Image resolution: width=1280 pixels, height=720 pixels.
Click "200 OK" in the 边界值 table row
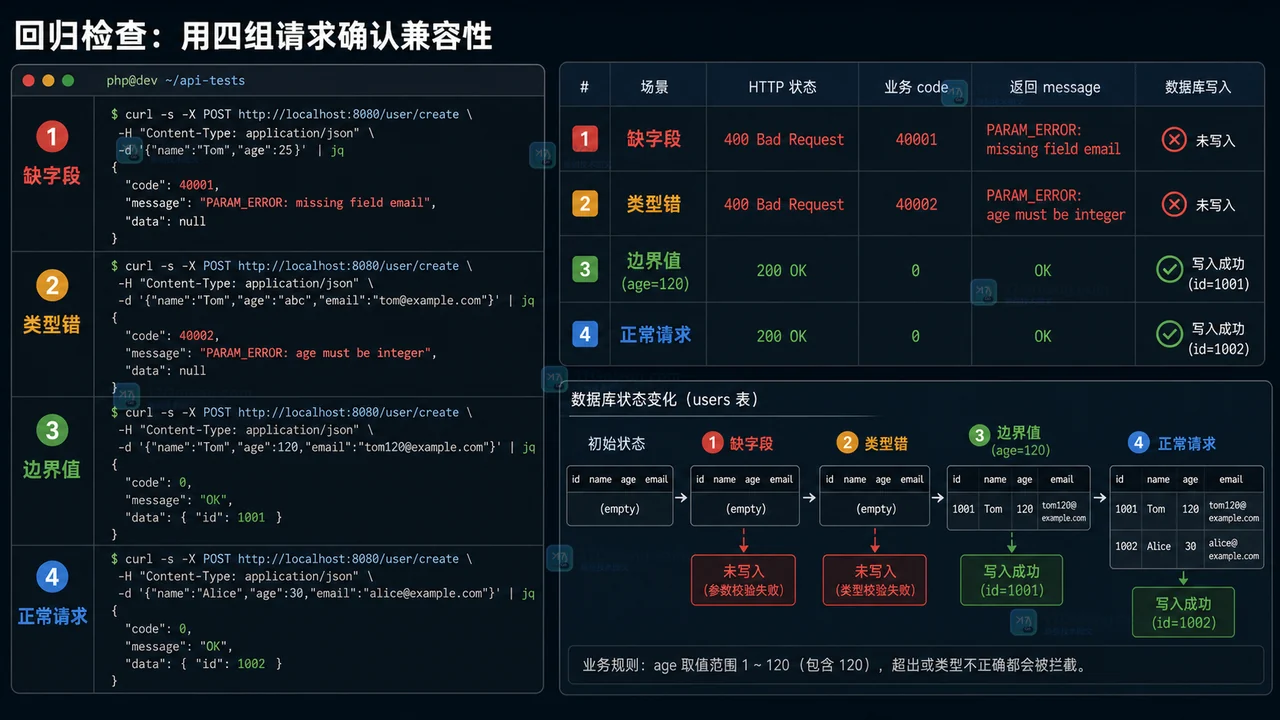[x=782, y=270]
